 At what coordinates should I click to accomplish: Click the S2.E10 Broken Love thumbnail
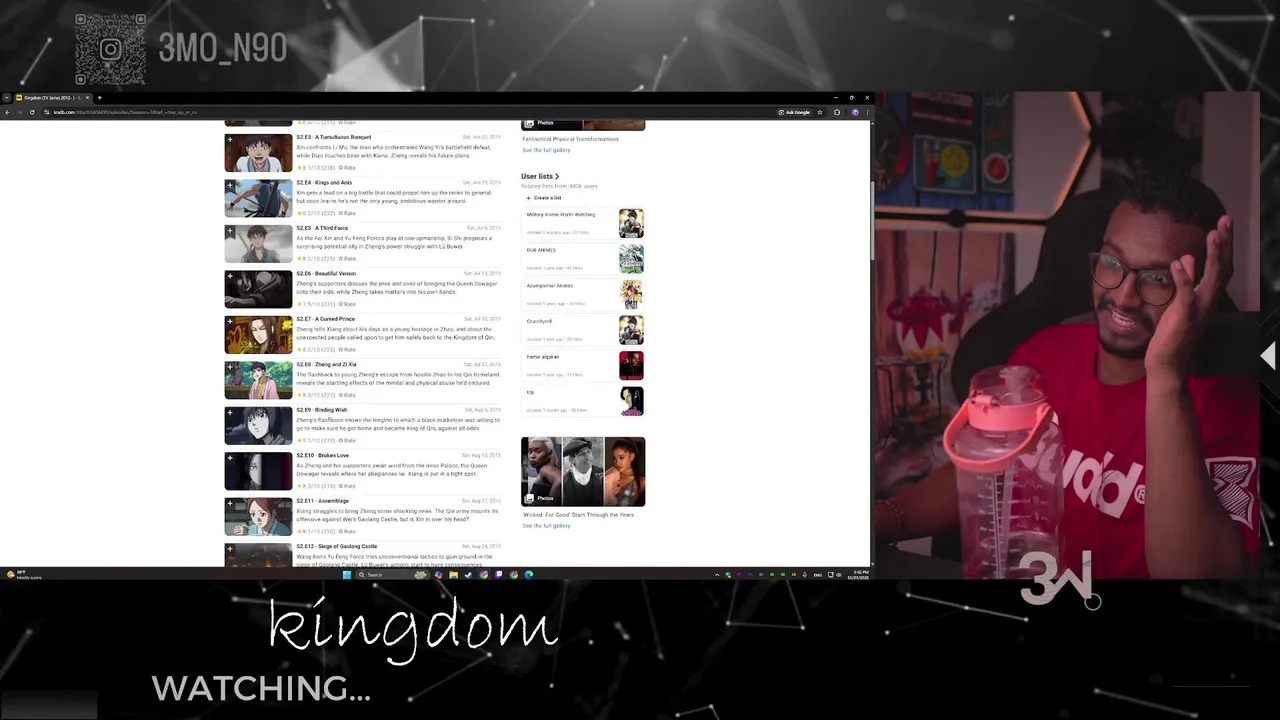(259, 471)
